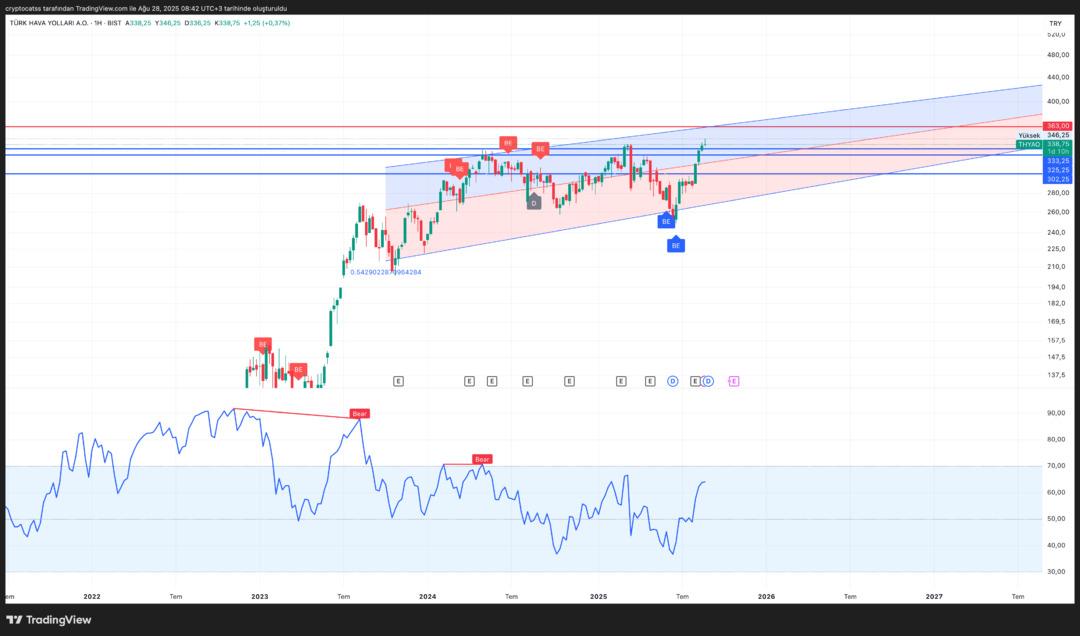This screenshot has height=636, width=1080.
Task: Click the BIST exchange label in header
Action: click(x=114, y=23)
